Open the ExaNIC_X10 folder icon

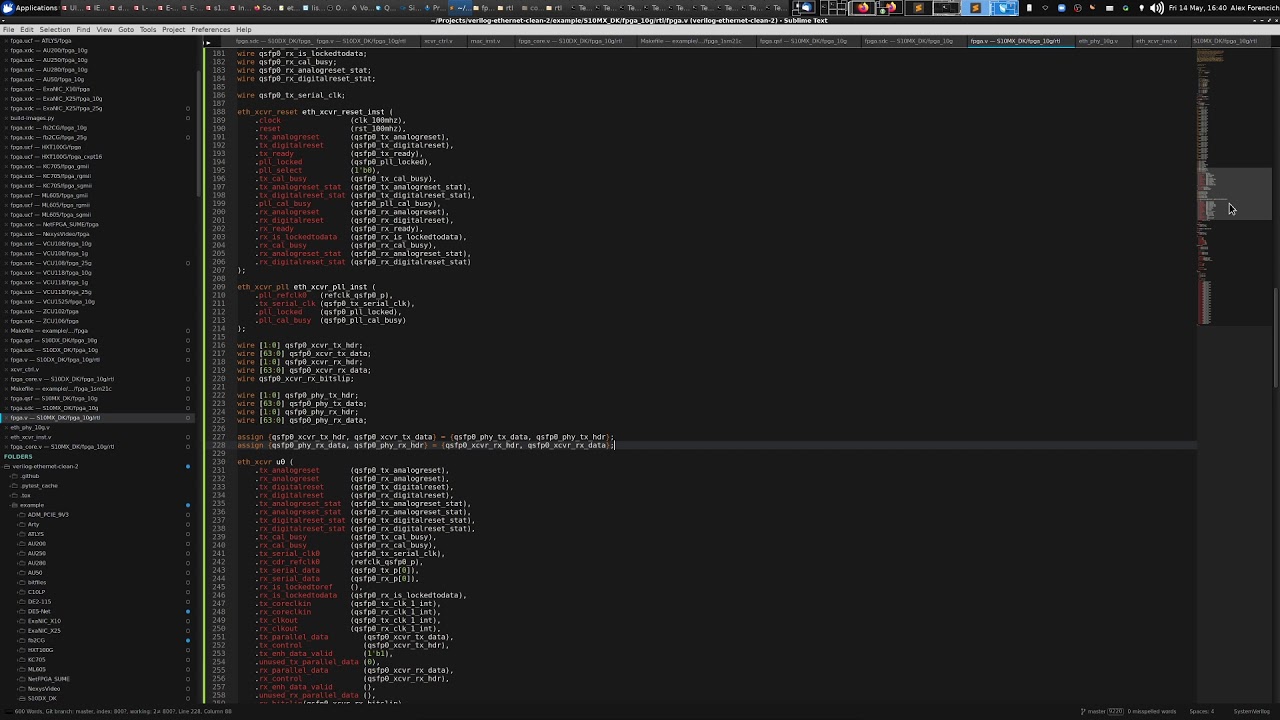pos(22,621)
